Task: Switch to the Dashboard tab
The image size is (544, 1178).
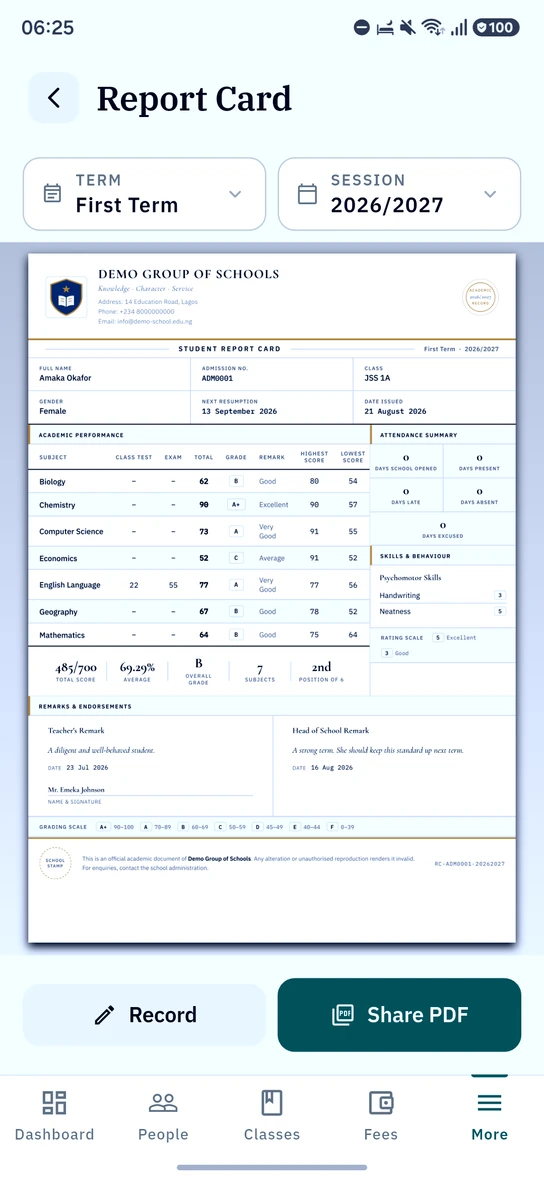Action: pos(54,1116)
